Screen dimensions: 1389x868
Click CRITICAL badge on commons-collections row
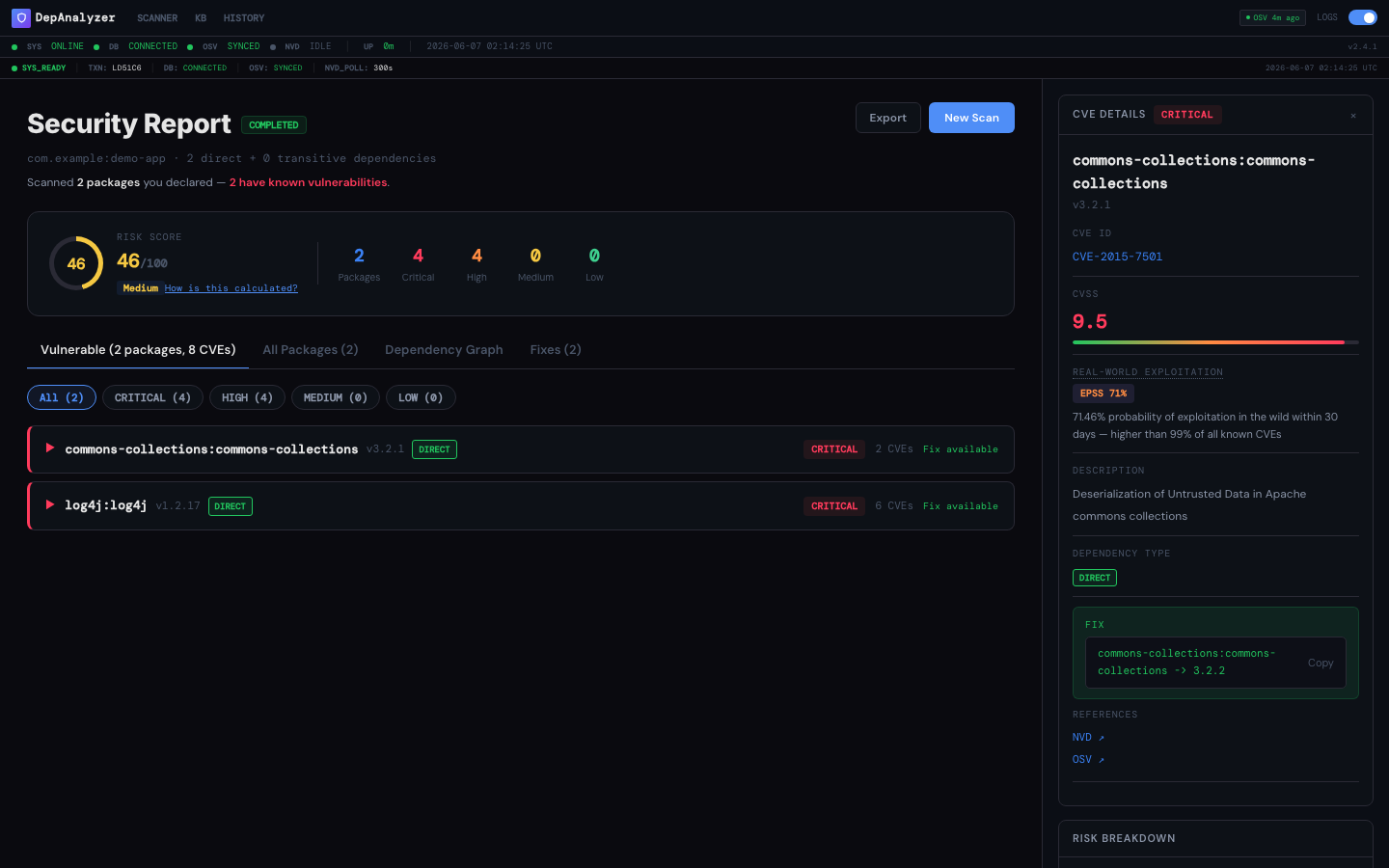click(x=834, y=449)
